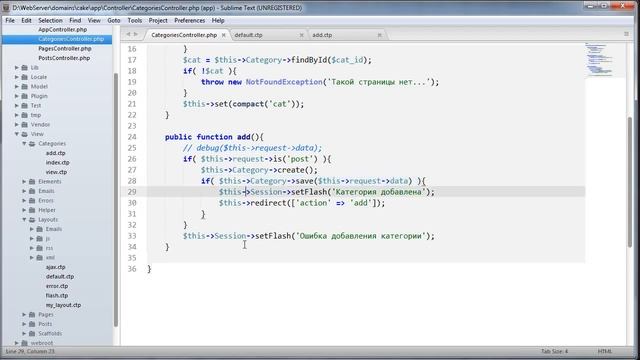The height and width of the screenshot is (360, 640).
Task: Expand the Scaffolds folder
Action: (24, 333)
